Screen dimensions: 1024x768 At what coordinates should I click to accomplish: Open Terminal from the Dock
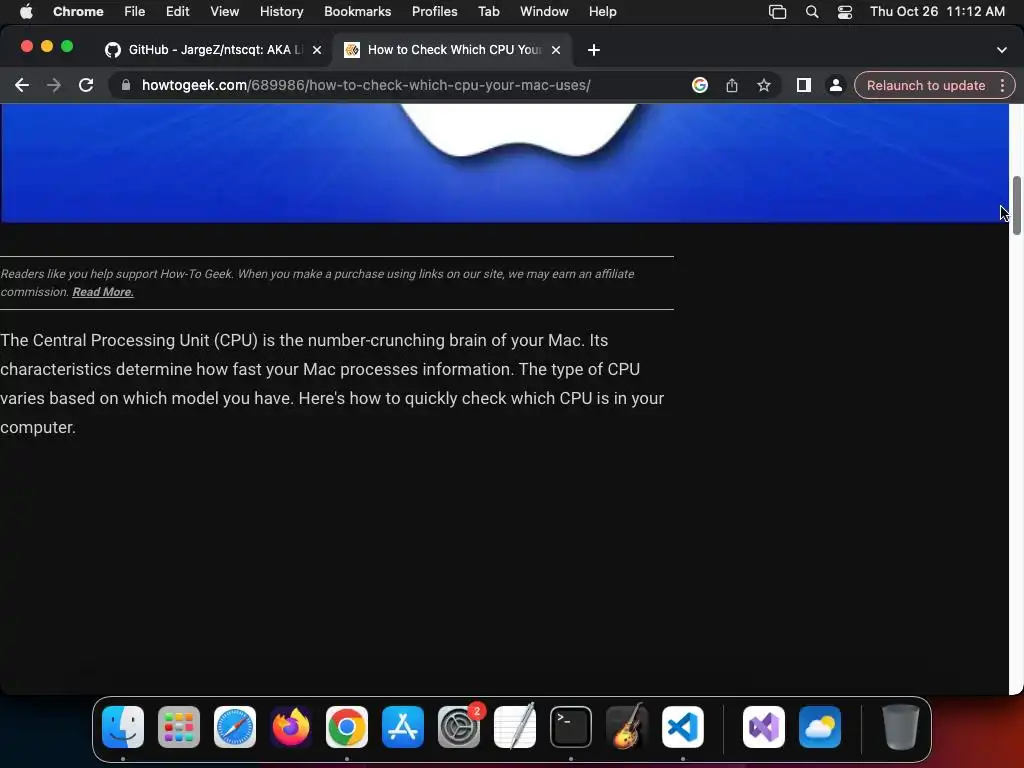tap(571, 727)
